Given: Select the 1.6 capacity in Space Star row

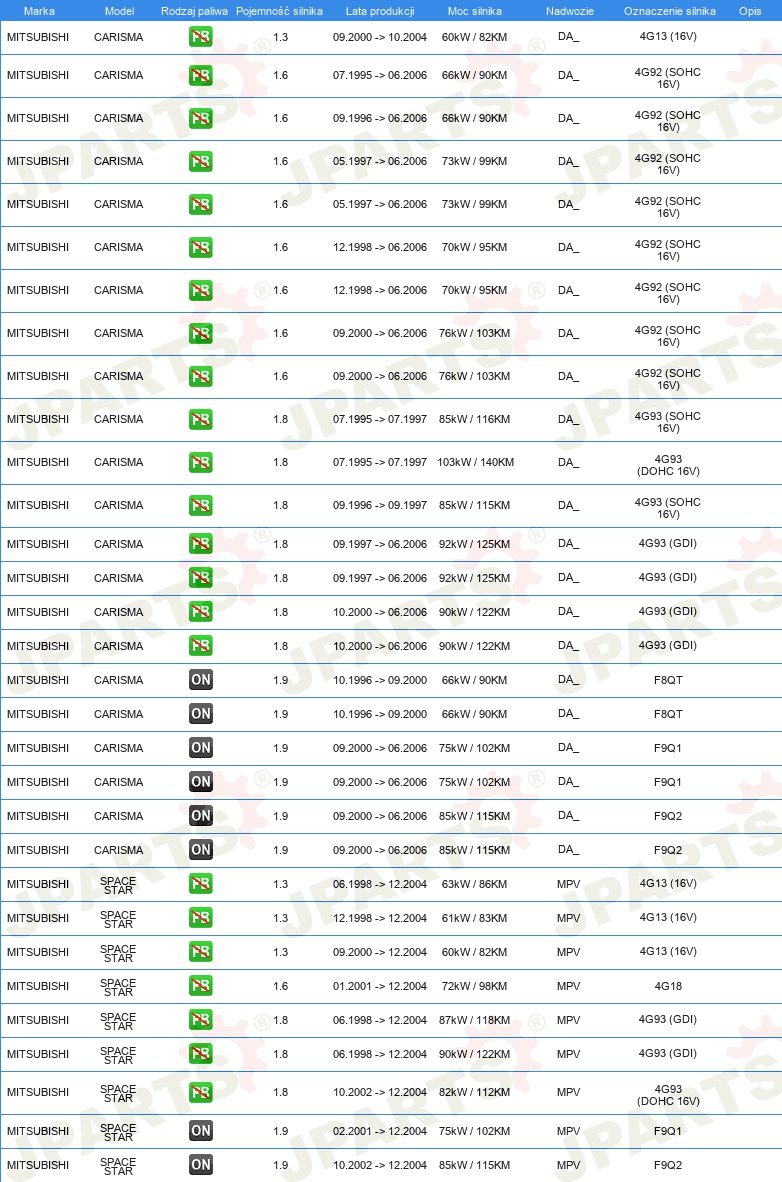Looking at the screenshot, I should coord(281,985).
